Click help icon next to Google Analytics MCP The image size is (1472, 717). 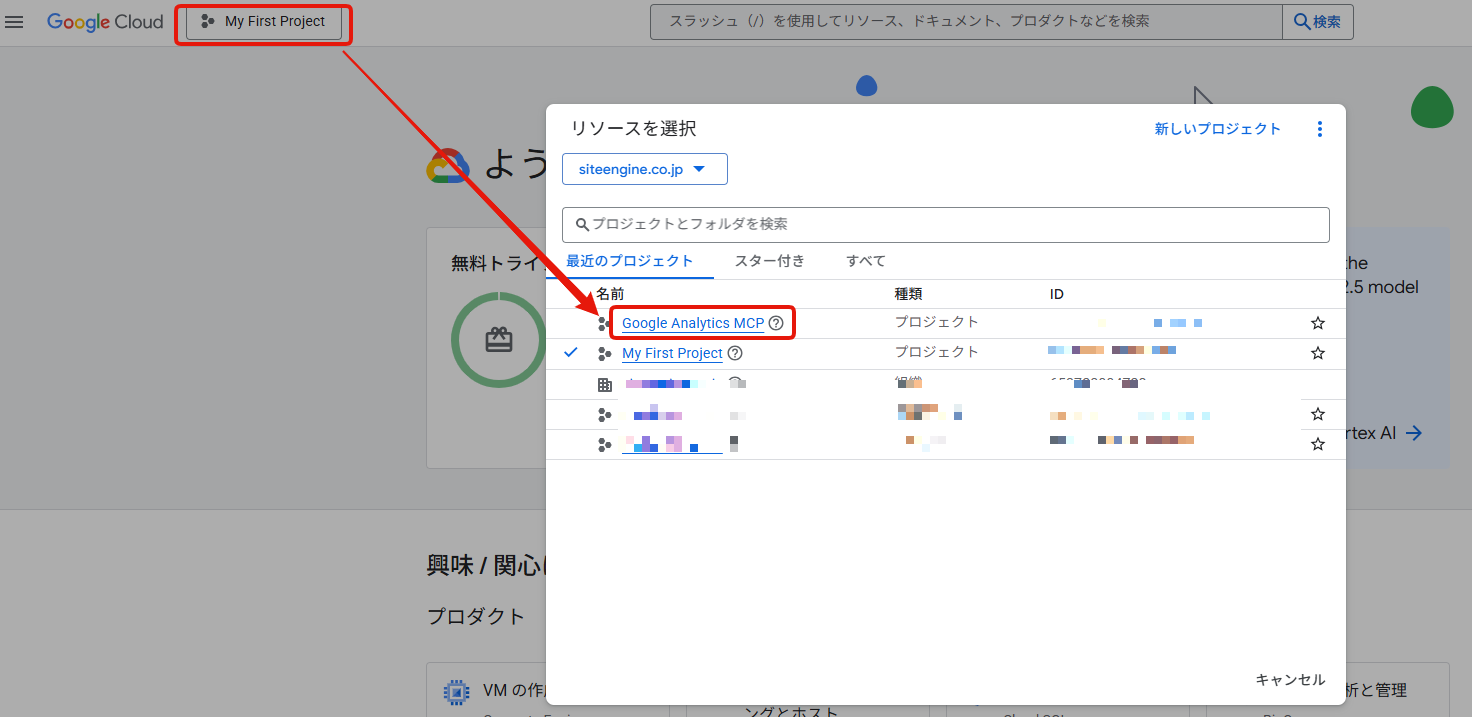776,323
